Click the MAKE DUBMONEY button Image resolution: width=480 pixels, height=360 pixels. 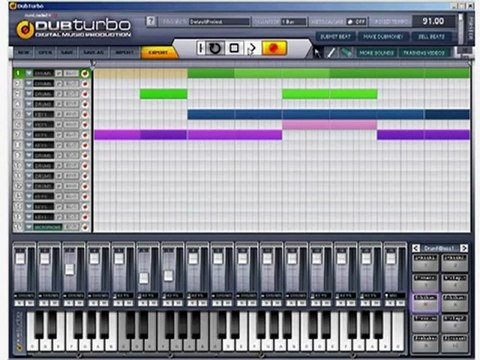(383, 36)
